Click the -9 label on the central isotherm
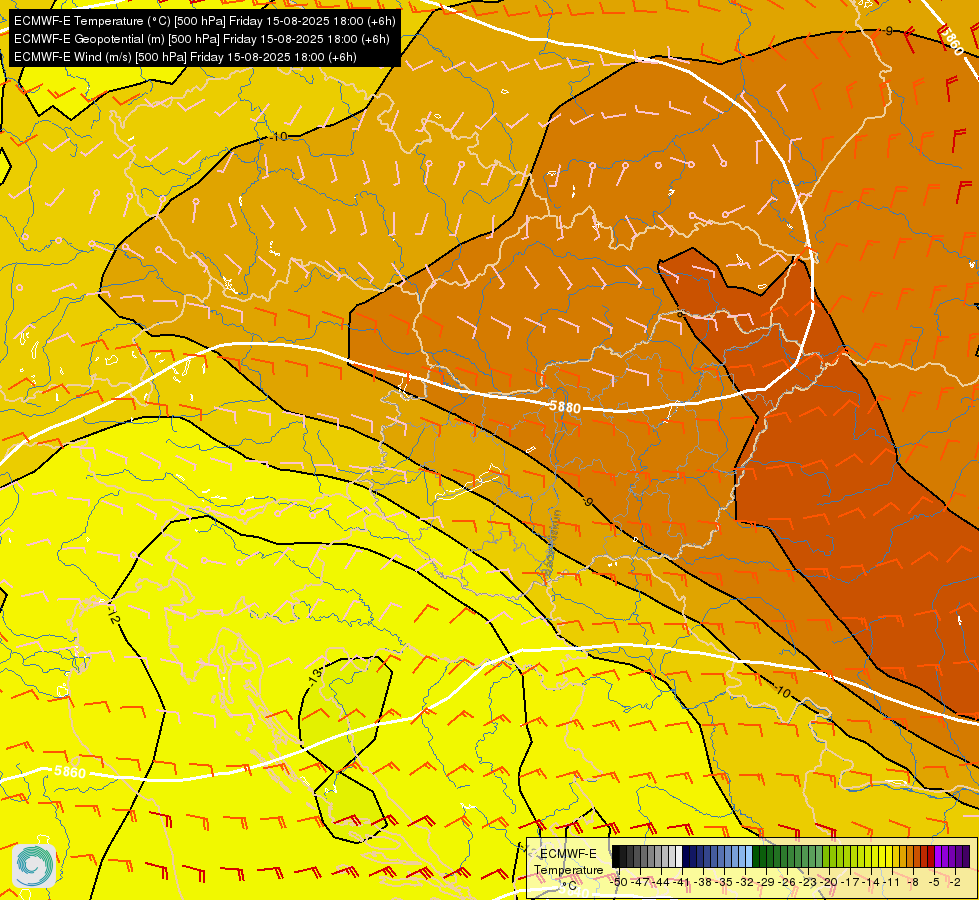This screenshot has height=900, width=979. click(587, 501)
